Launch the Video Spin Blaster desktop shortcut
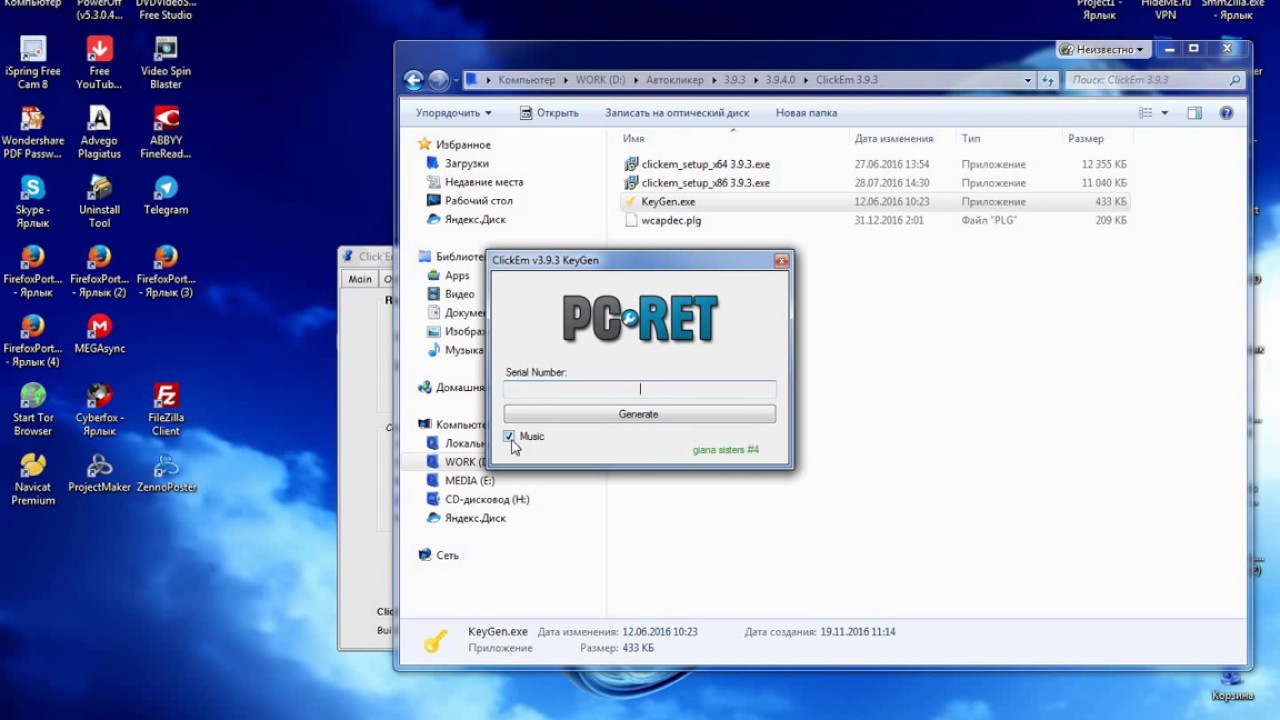 coord(166,62)
